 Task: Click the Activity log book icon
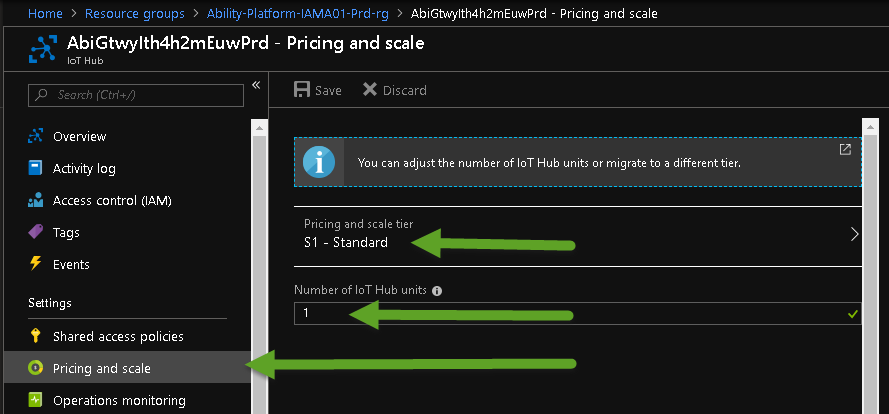click(x=36, y=168)
